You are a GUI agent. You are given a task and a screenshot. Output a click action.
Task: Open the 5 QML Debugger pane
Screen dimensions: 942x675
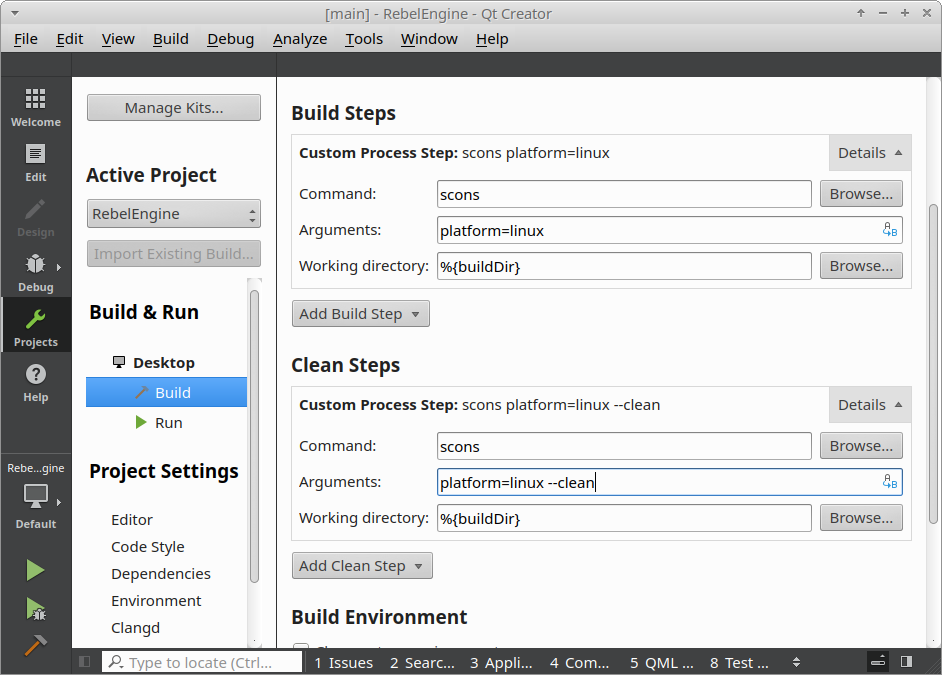click(661, 662)
